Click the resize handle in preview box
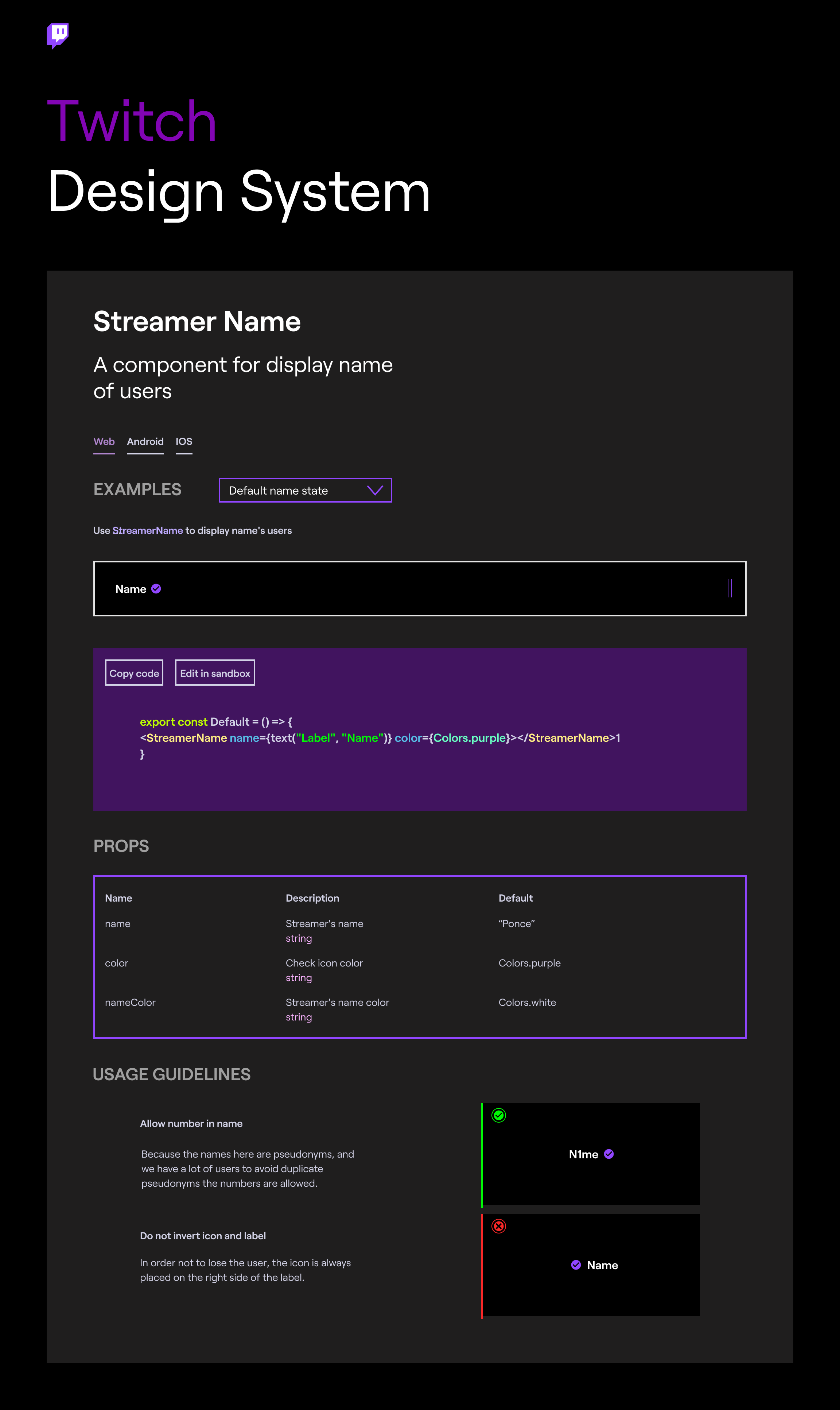 [x=730, y=588]
